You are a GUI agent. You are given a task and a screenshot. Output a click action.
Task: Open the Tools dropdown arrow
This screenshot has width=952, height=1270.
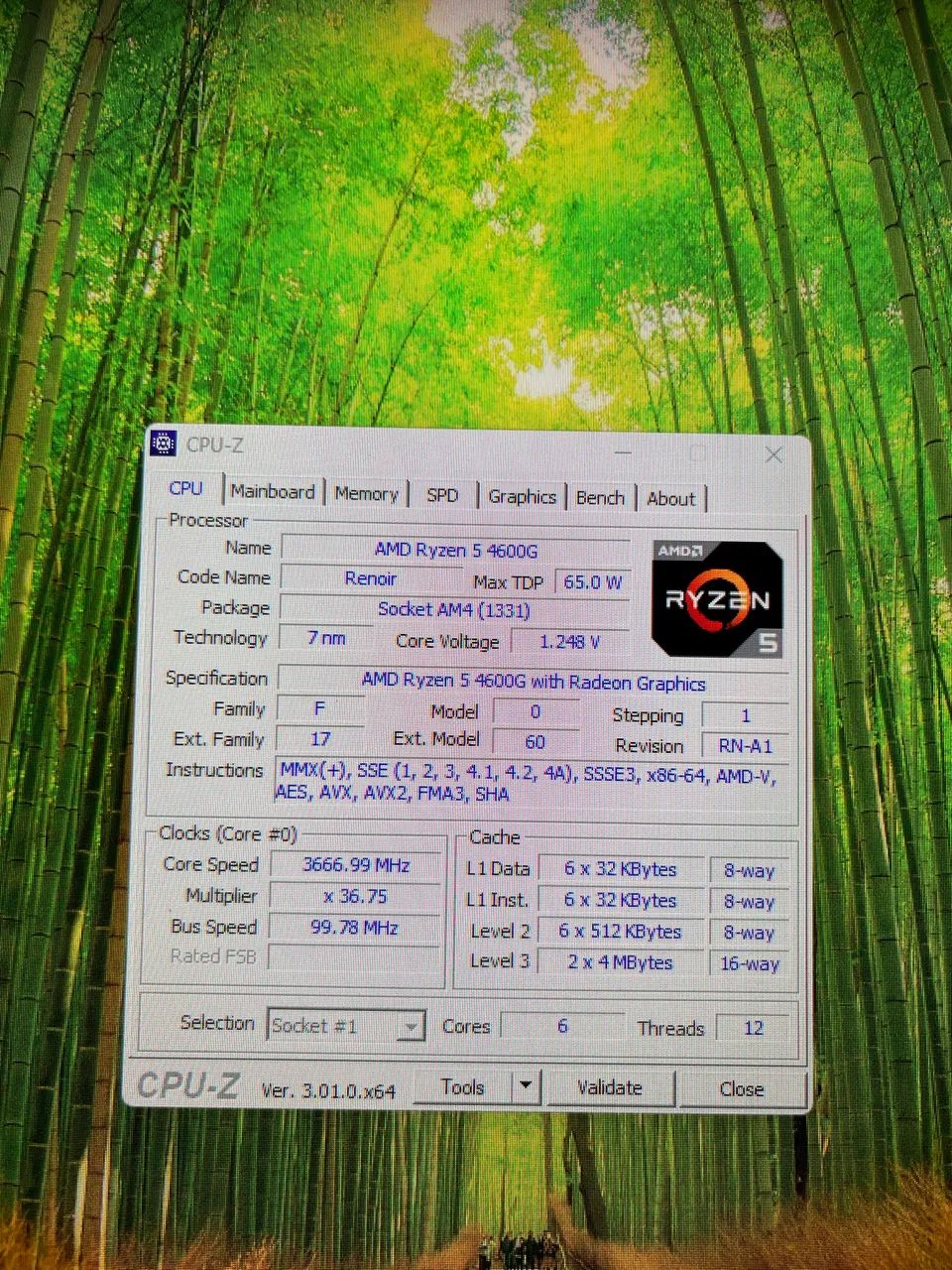click(x=527, y=1086)
